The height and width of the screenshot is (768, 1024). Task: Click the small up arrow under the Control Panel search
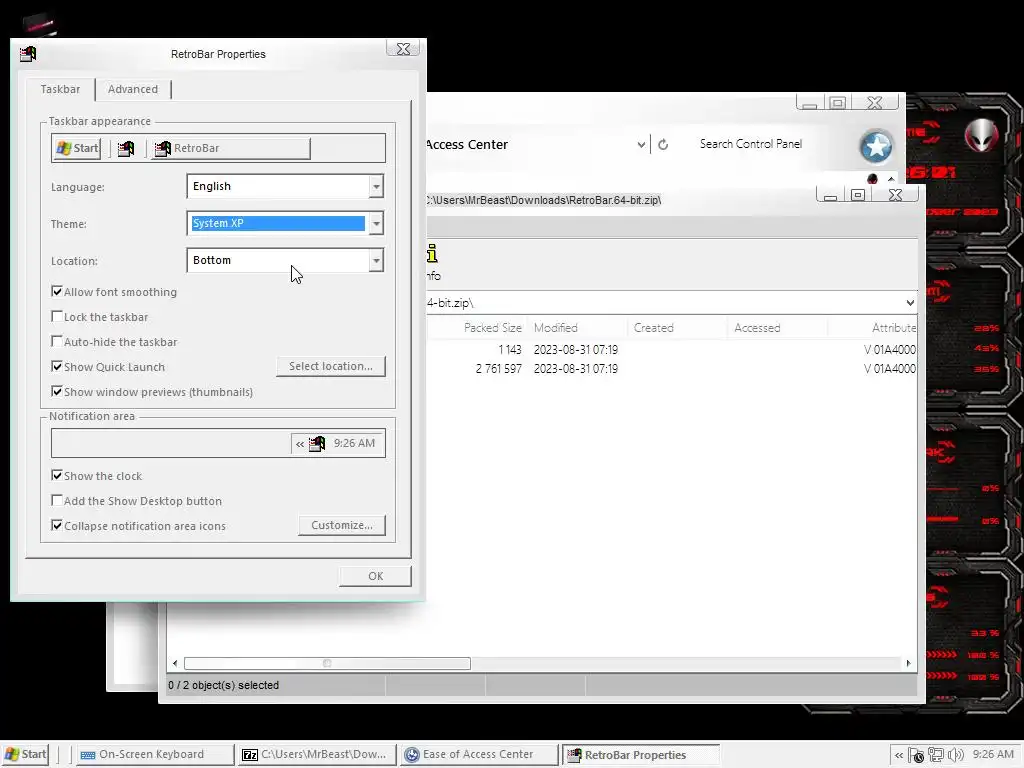coord(891,179)
